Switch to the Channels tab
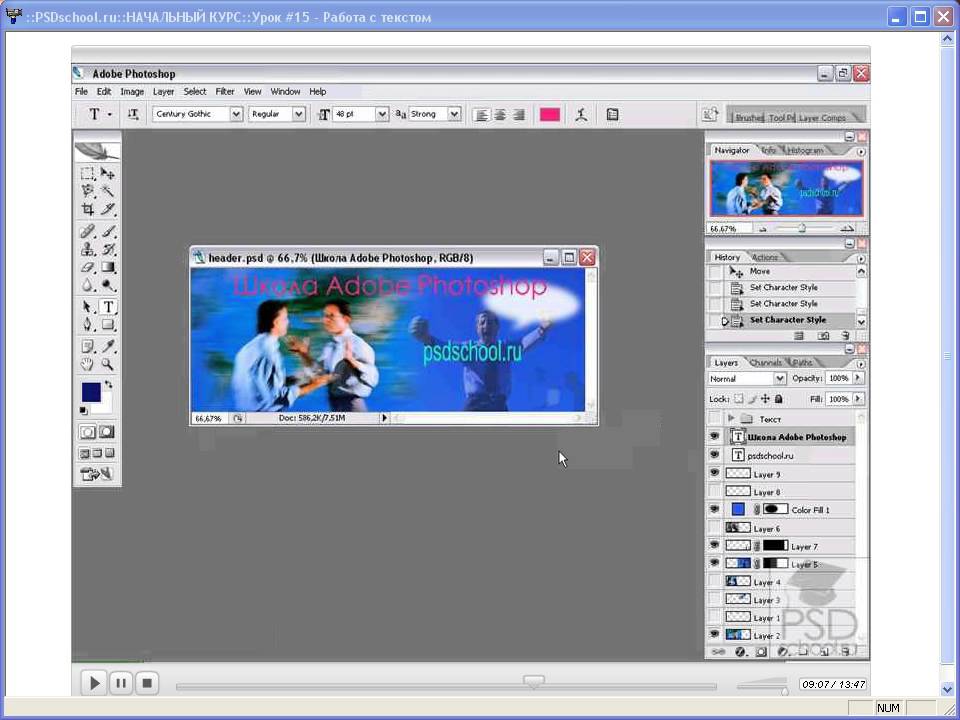Viewport: 960px width, 720px height. coord(765,362)
